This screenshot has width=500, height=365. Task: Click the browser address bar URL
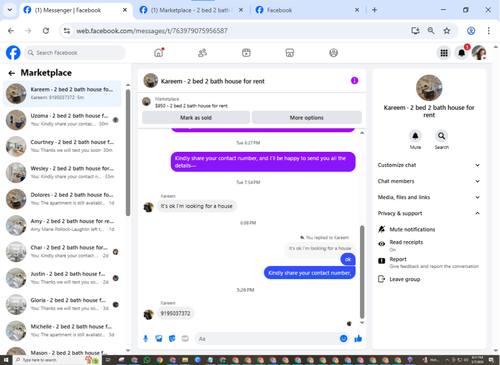click(x=152, y=31)
